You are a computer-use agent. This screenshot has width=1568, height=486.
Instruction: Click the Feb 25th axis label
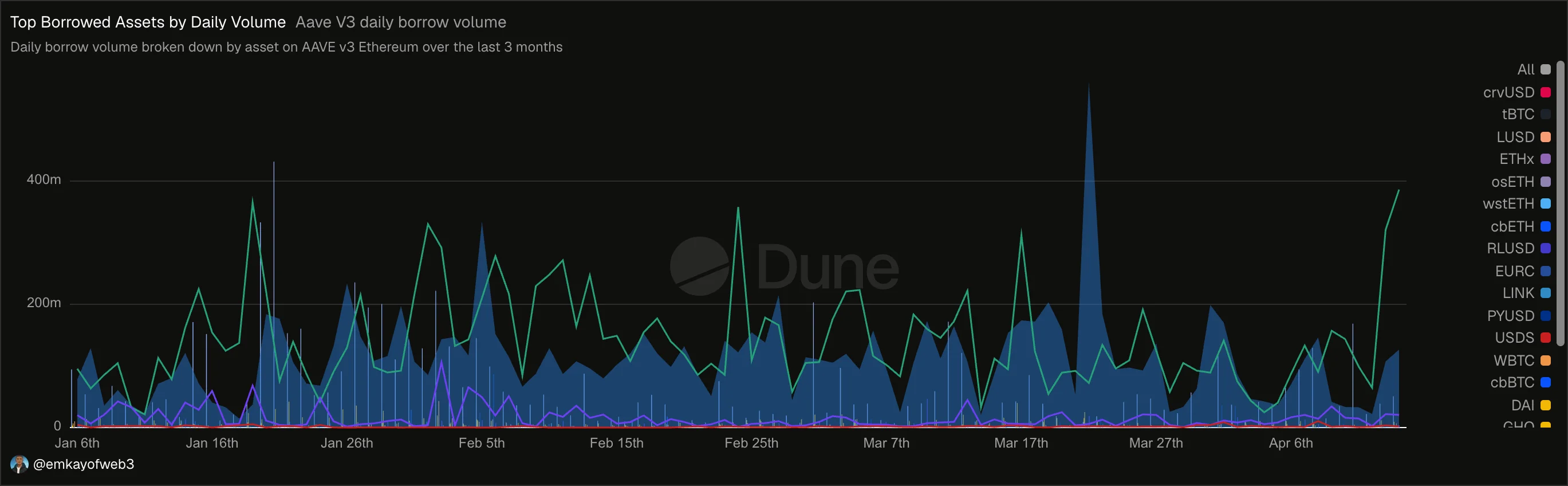click(x=751, y=443)
